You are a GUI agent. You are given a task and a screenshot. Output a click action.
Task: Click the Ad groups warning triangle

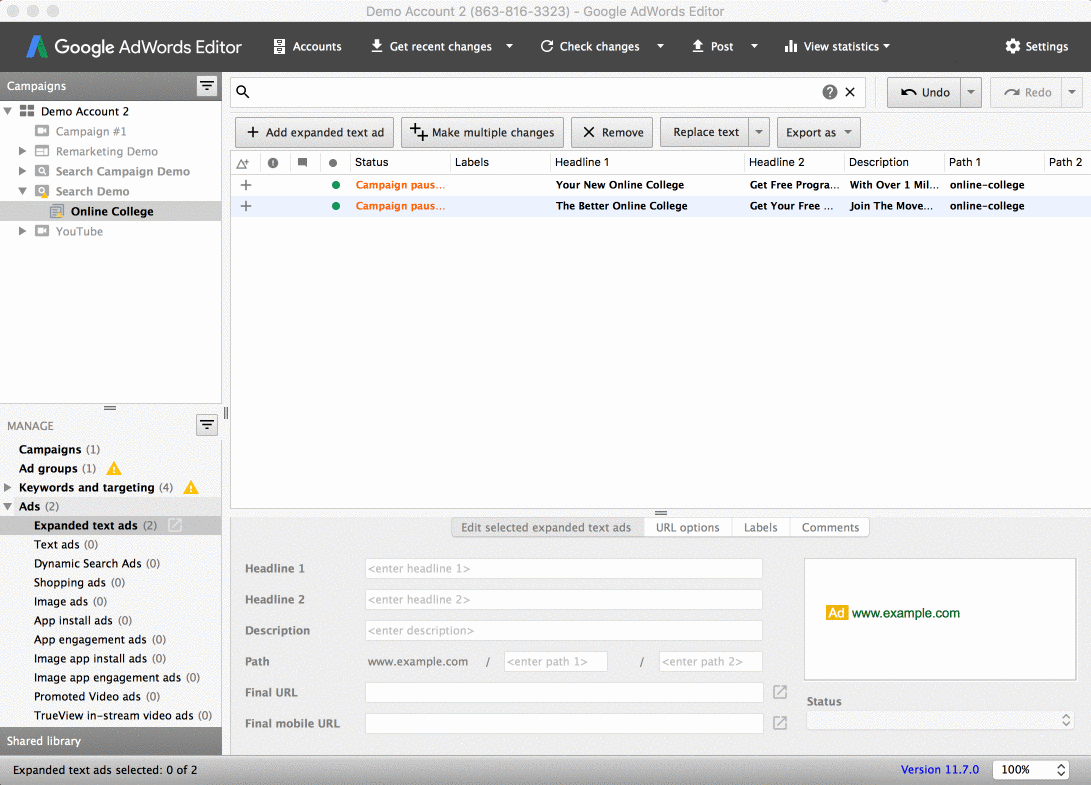pyautogui.click(x=114, y=468)
